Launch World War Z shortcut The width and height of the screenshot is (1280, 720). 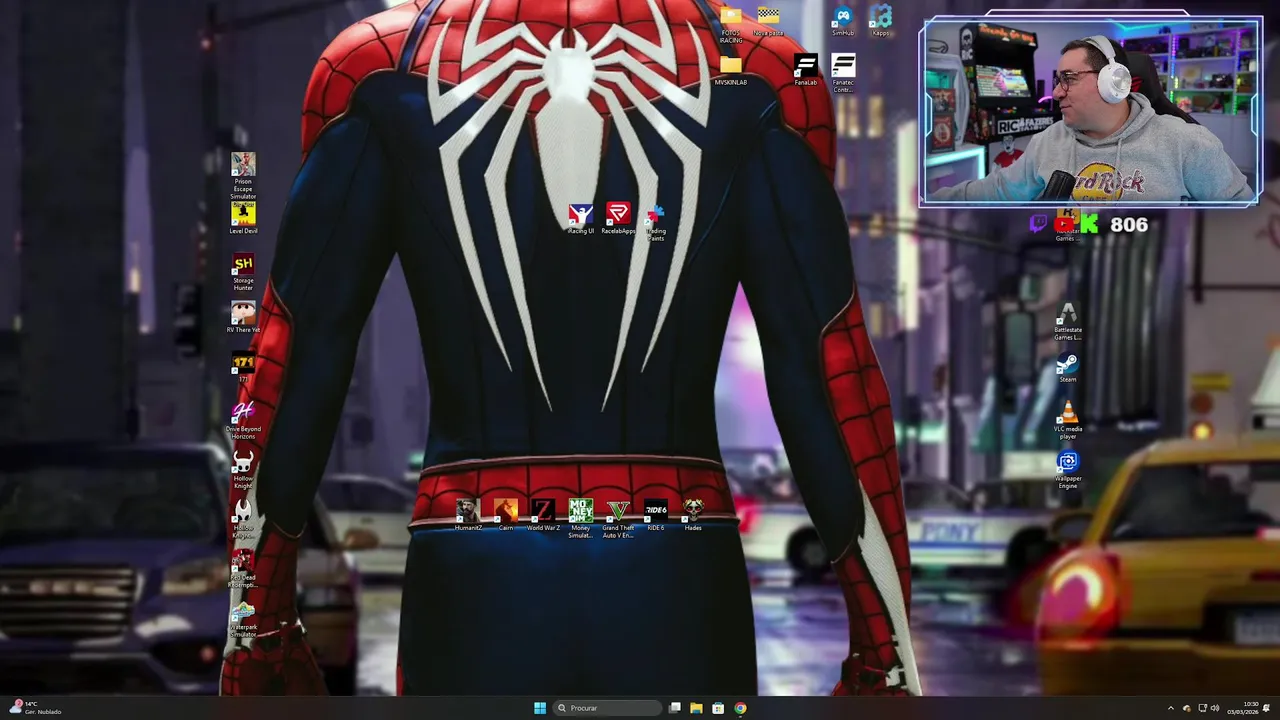(543, 515)
